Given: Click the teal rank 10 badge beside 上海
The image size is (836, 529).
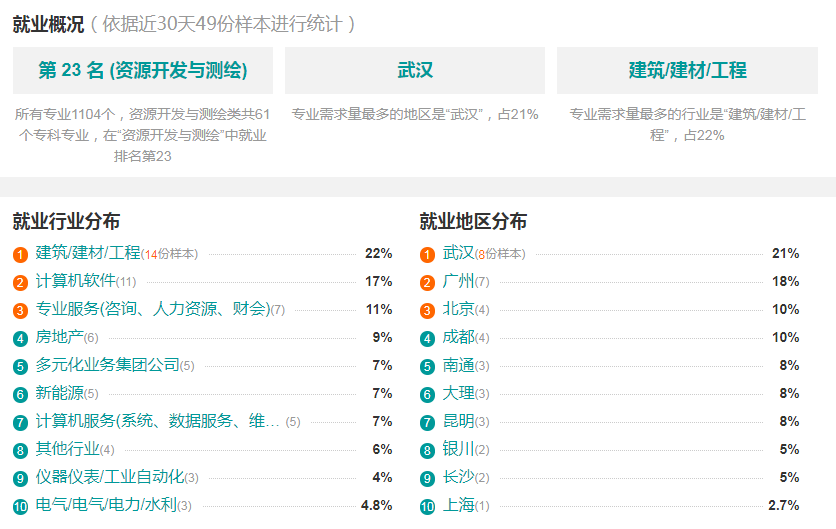Looking at the screenshot, I should (427, 507).
